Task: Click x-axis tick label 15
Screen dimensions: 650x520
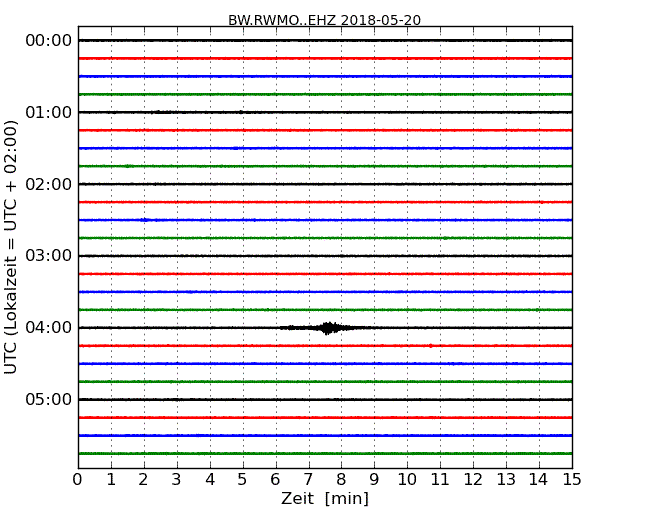Action: [572, 480]
